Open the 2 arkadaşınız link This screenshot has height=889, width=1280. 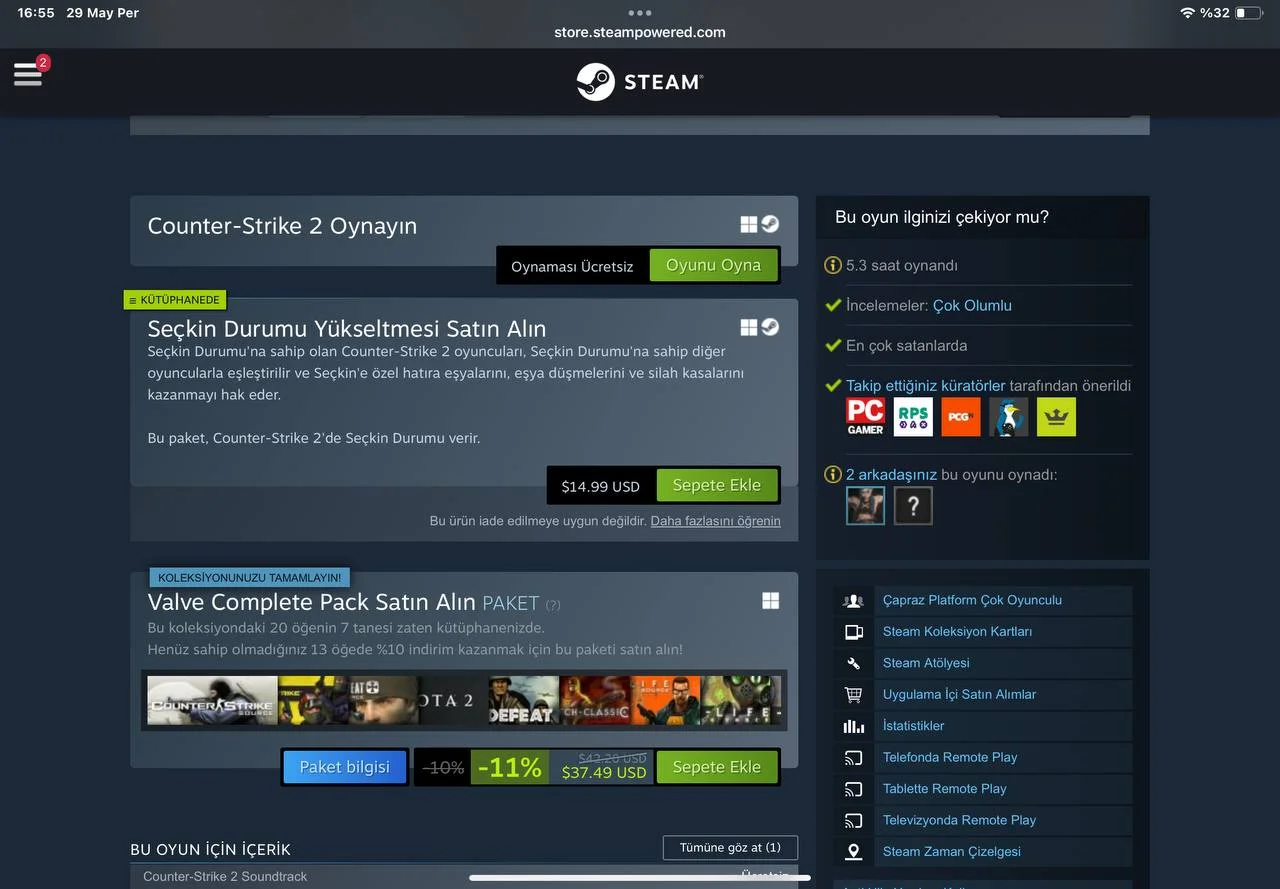[x=891, y=474]
